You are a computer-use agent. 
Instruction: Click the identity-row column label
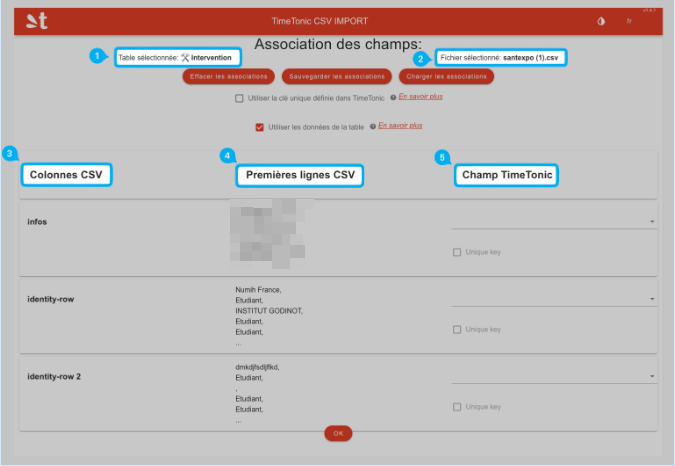pyautogui.click(x=51, y=299)
